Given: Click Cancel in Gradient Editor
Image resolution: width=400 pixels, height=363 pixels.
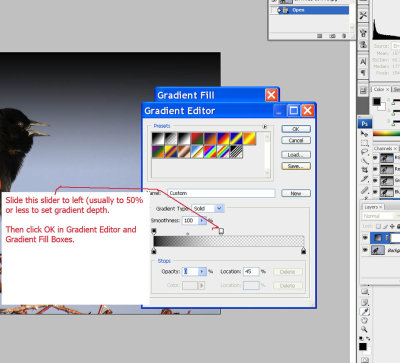Looking at the screenshot, I should pyautogui.click(x=296, y=140).
